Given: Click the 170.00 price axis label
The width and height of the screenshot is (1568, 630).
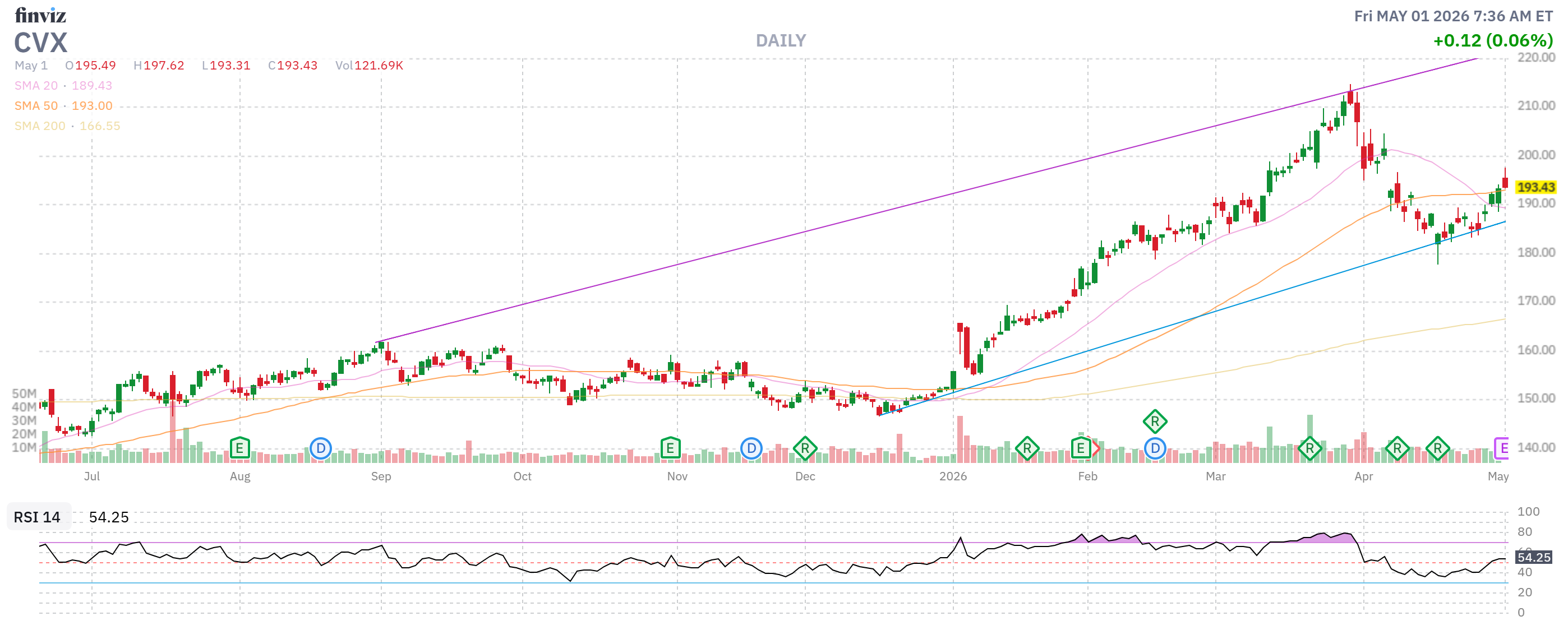Looking at the screenshot, I should pyautogui.click(x=1535, y=301).
